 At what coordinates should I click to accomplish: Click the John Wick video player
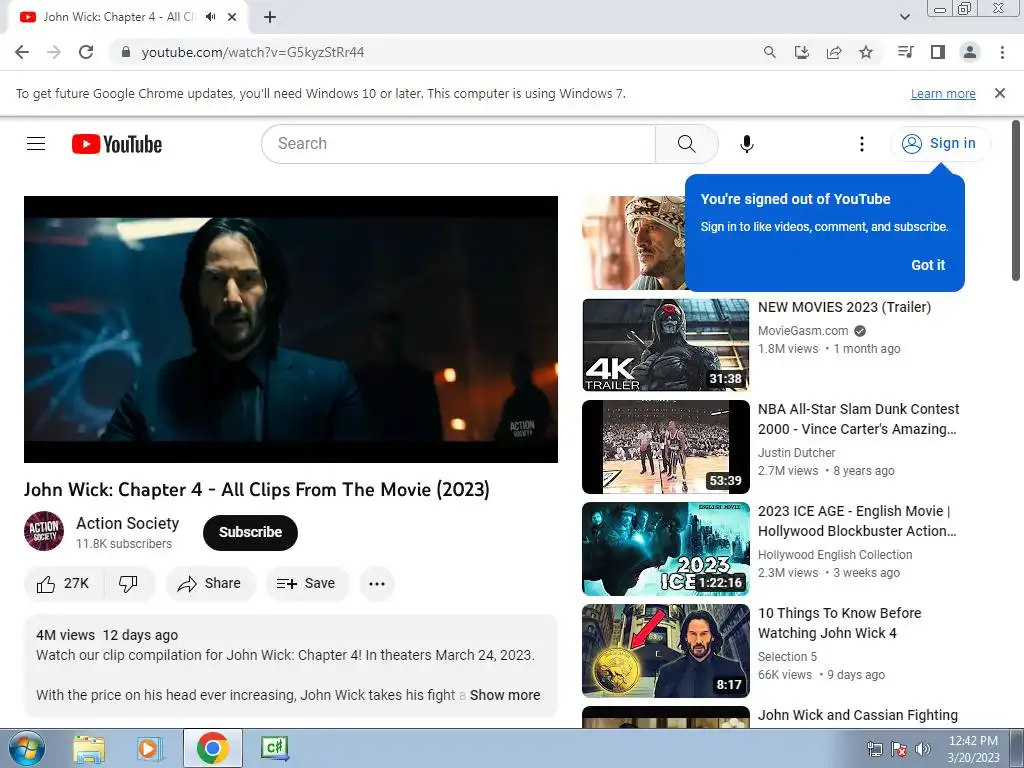pos(291,329)
